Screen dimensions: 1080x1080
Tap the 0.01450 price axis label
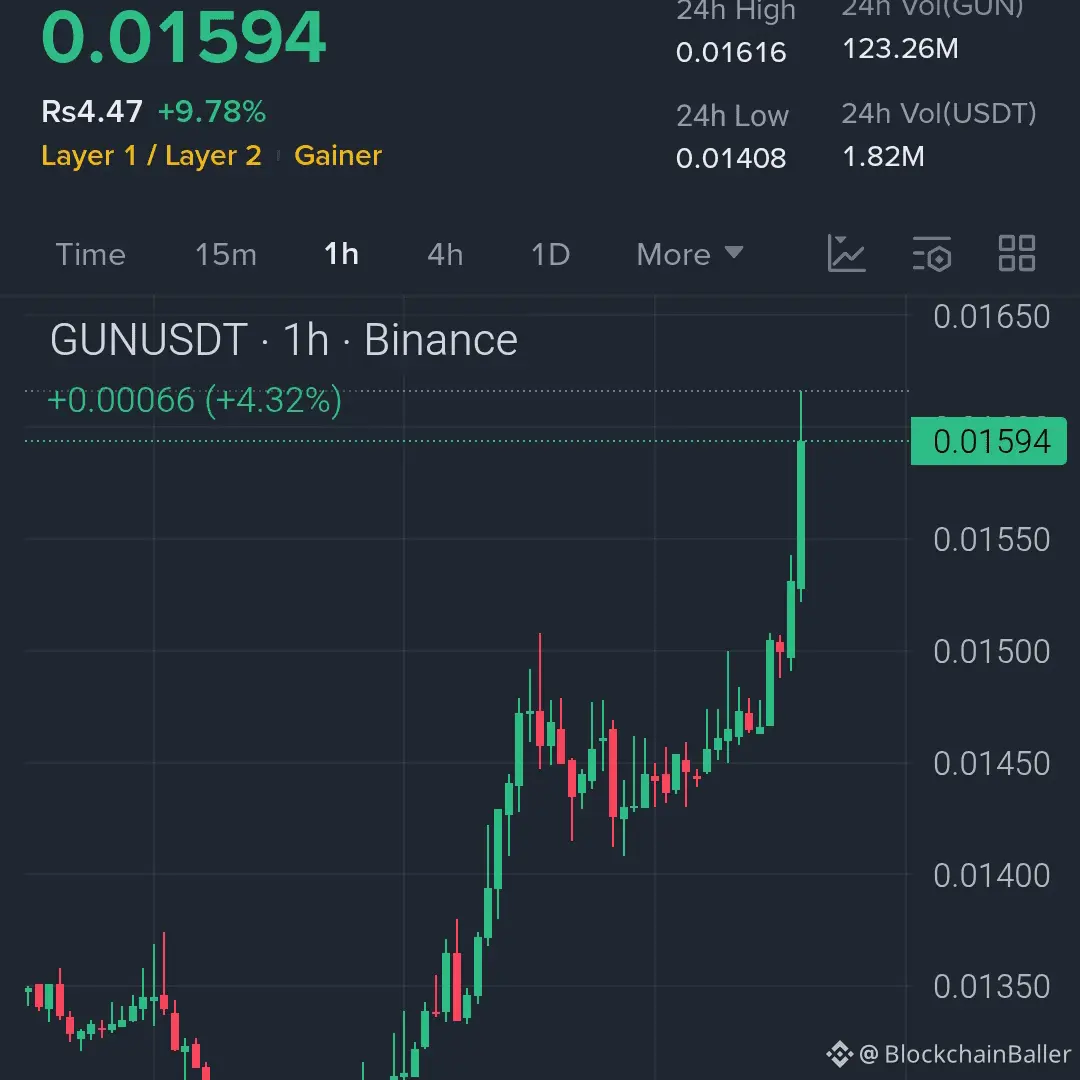pos(992,764)
